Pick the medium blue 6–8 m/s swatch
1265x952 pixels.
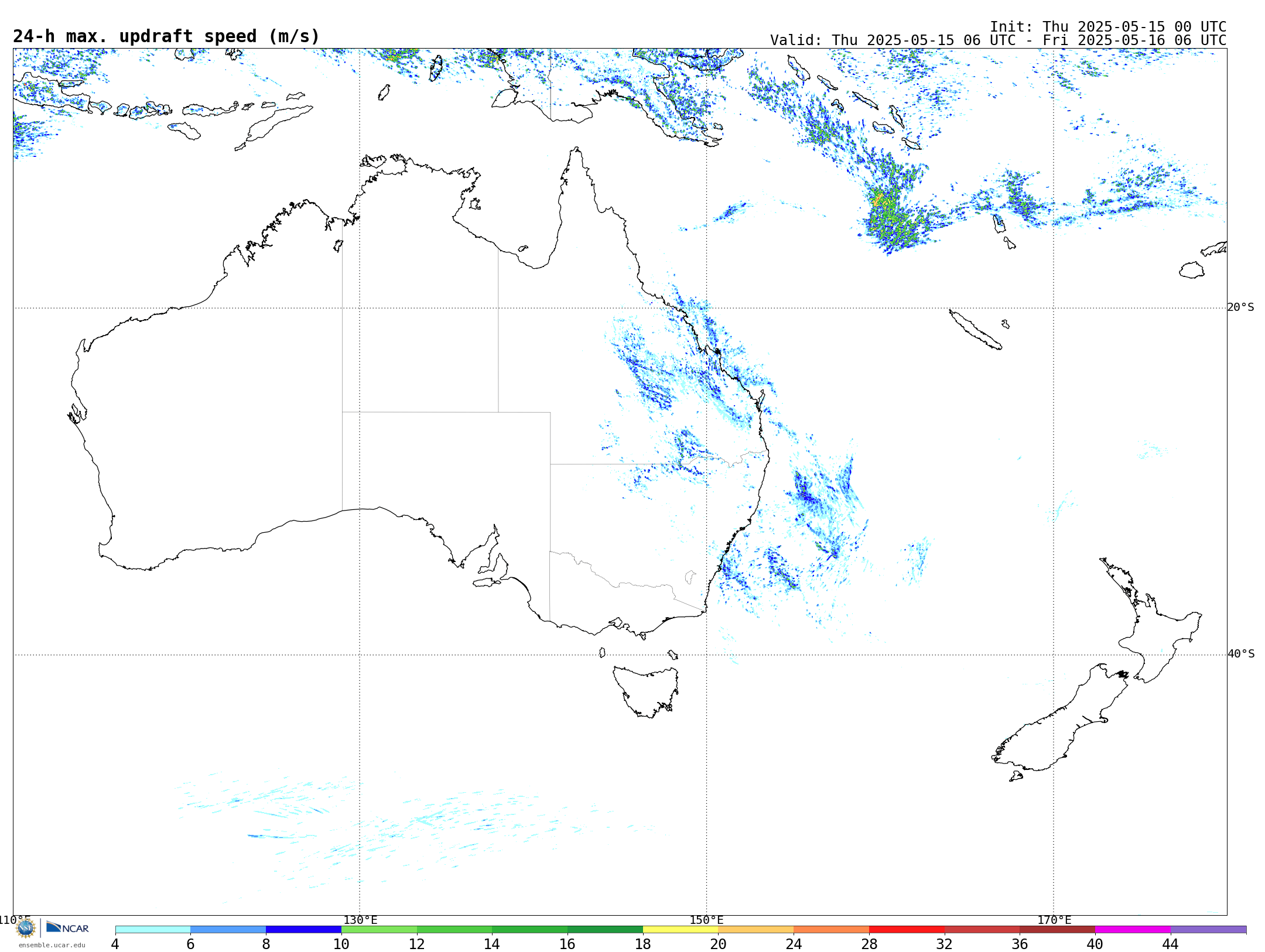pyautogui.click(x=228, y=930)
